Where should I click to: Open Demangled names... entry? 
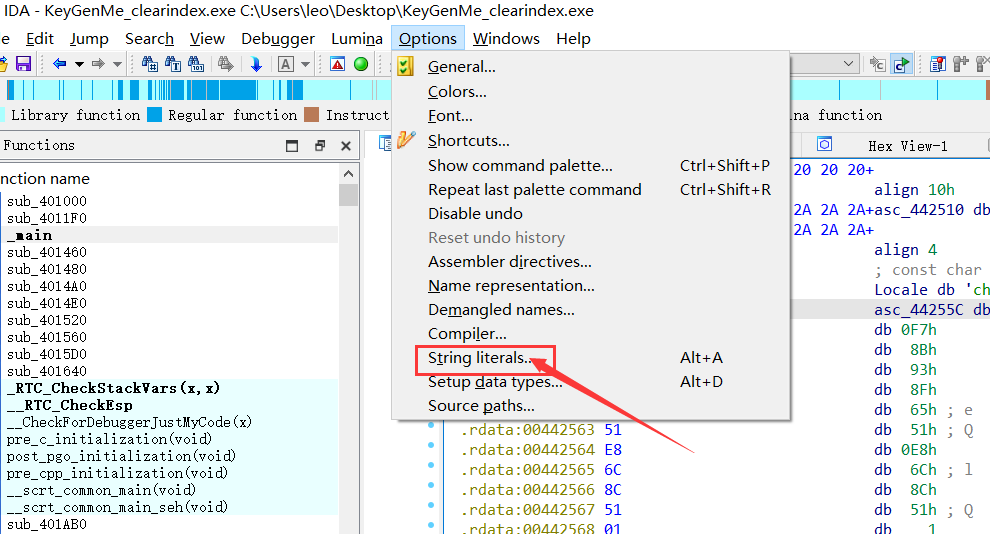[590, 309]
